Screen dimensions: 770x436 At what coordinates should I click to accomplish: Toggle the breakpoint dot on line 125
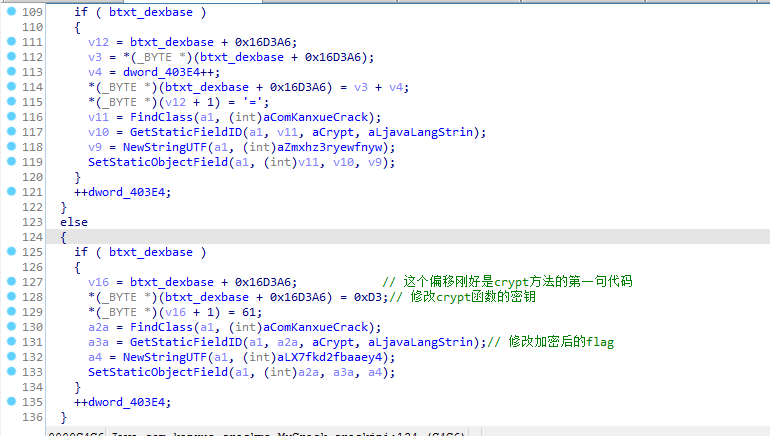pyautogui.click(x=11, y=251)
